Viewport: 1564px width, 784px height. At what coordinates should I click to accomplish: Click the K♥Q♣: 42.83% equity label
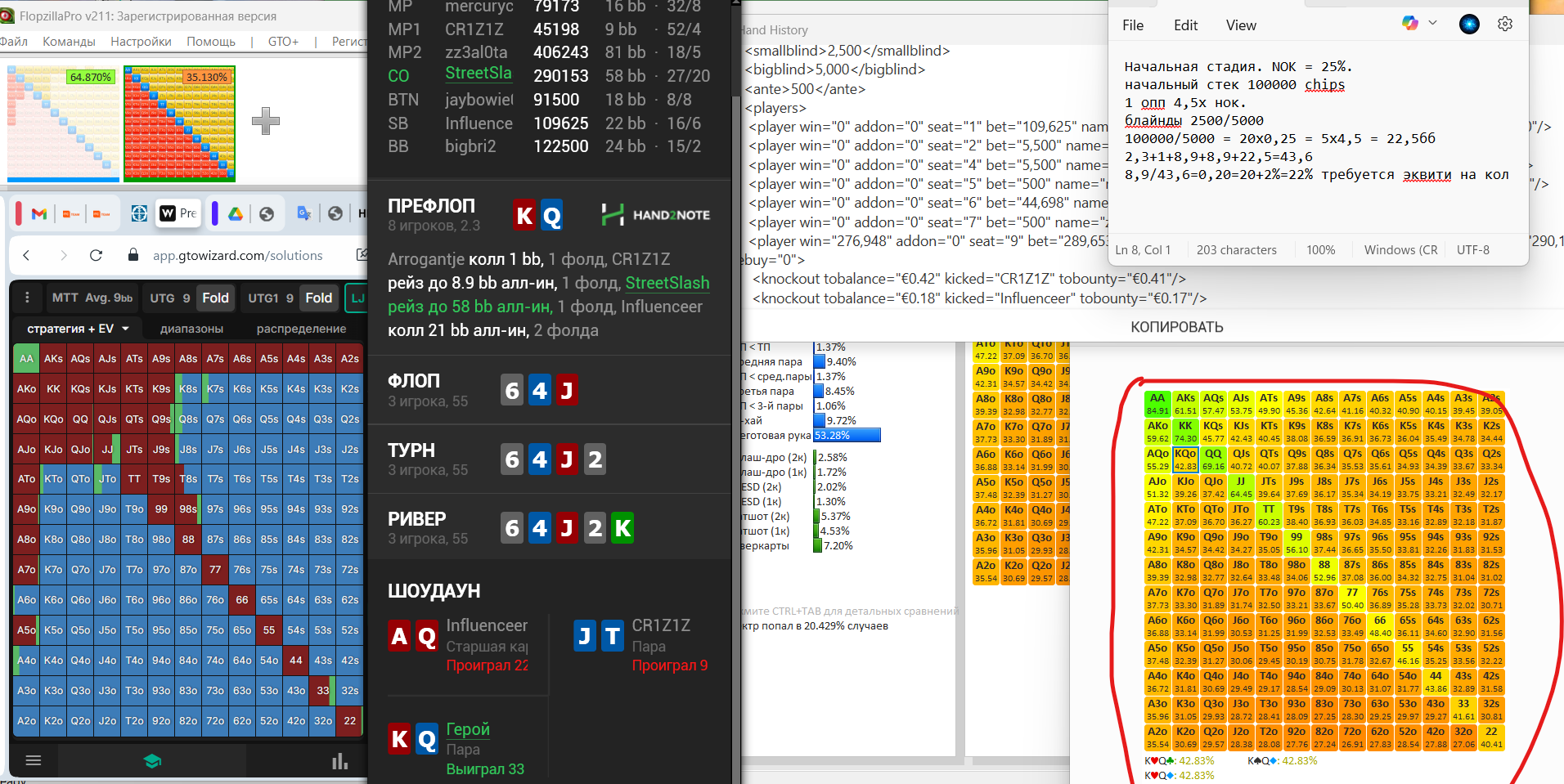1179,761
